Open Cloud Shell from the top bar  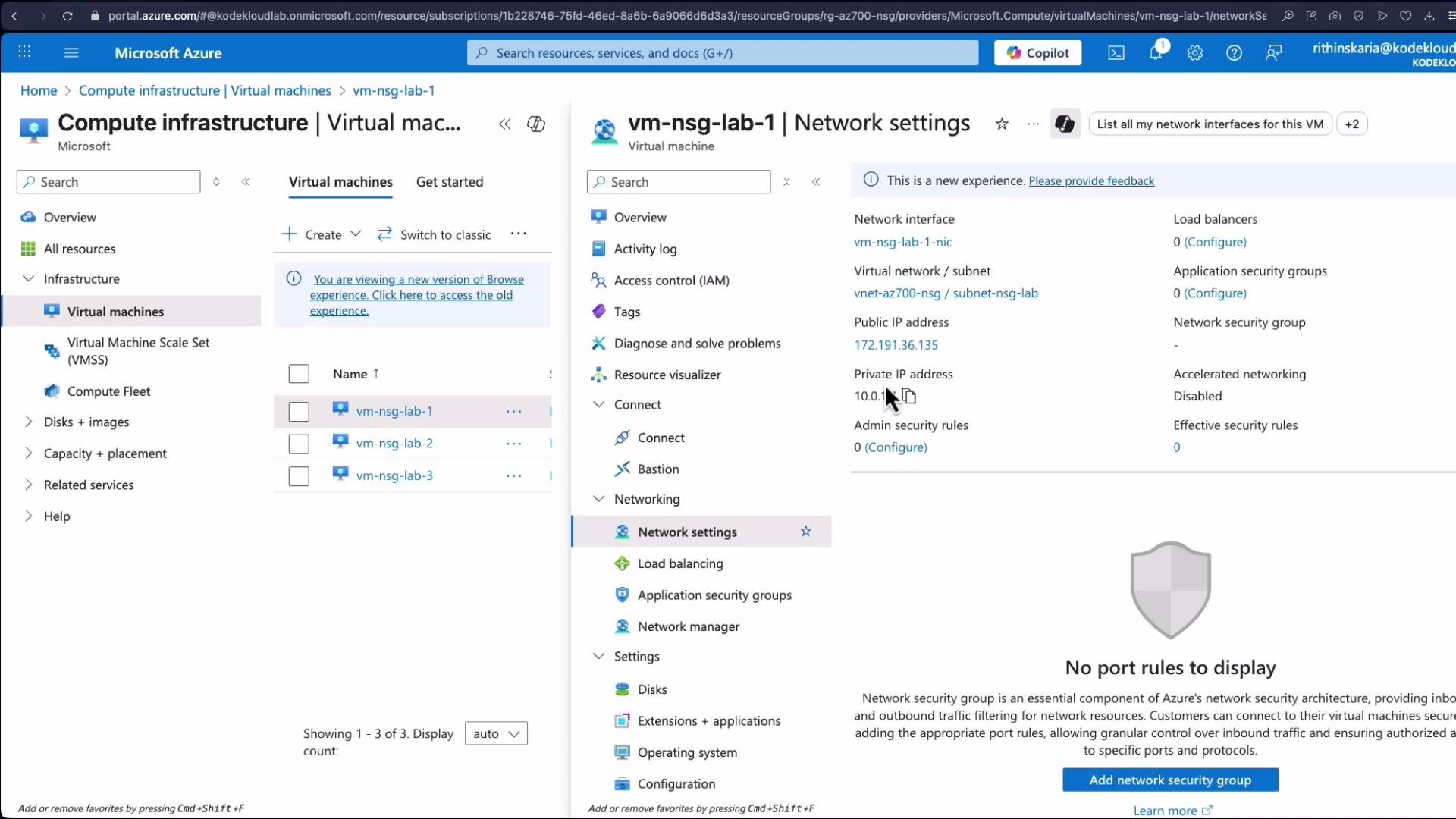[1116, 53]
